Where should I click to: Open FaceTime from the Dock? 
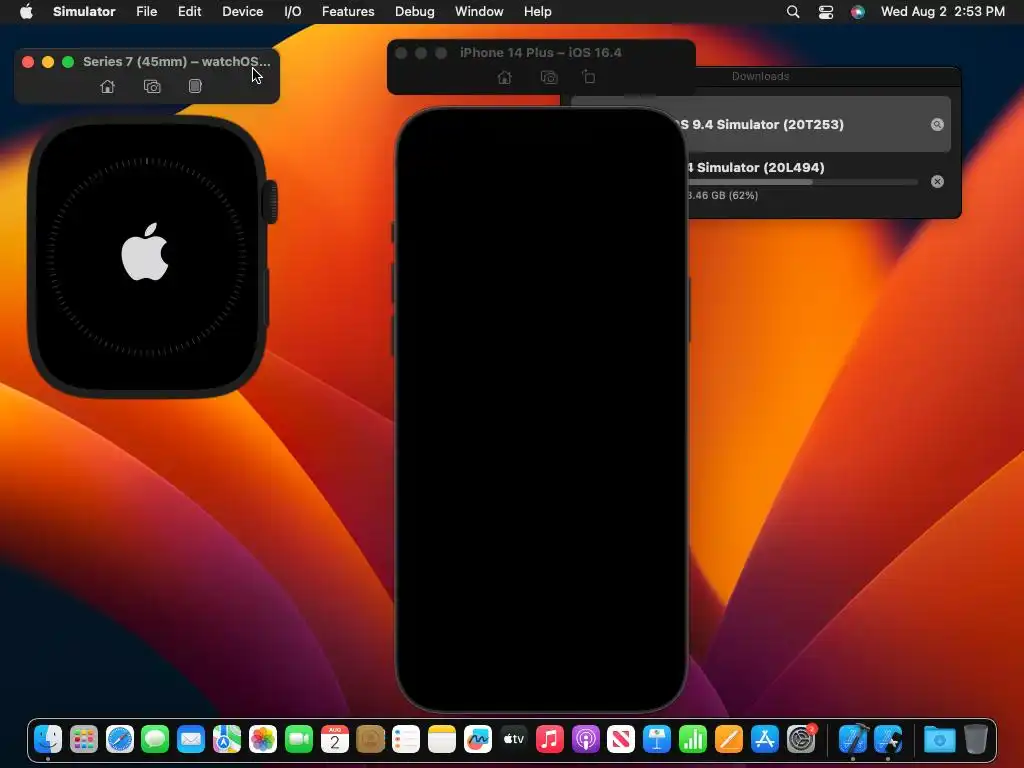(299, 739)
